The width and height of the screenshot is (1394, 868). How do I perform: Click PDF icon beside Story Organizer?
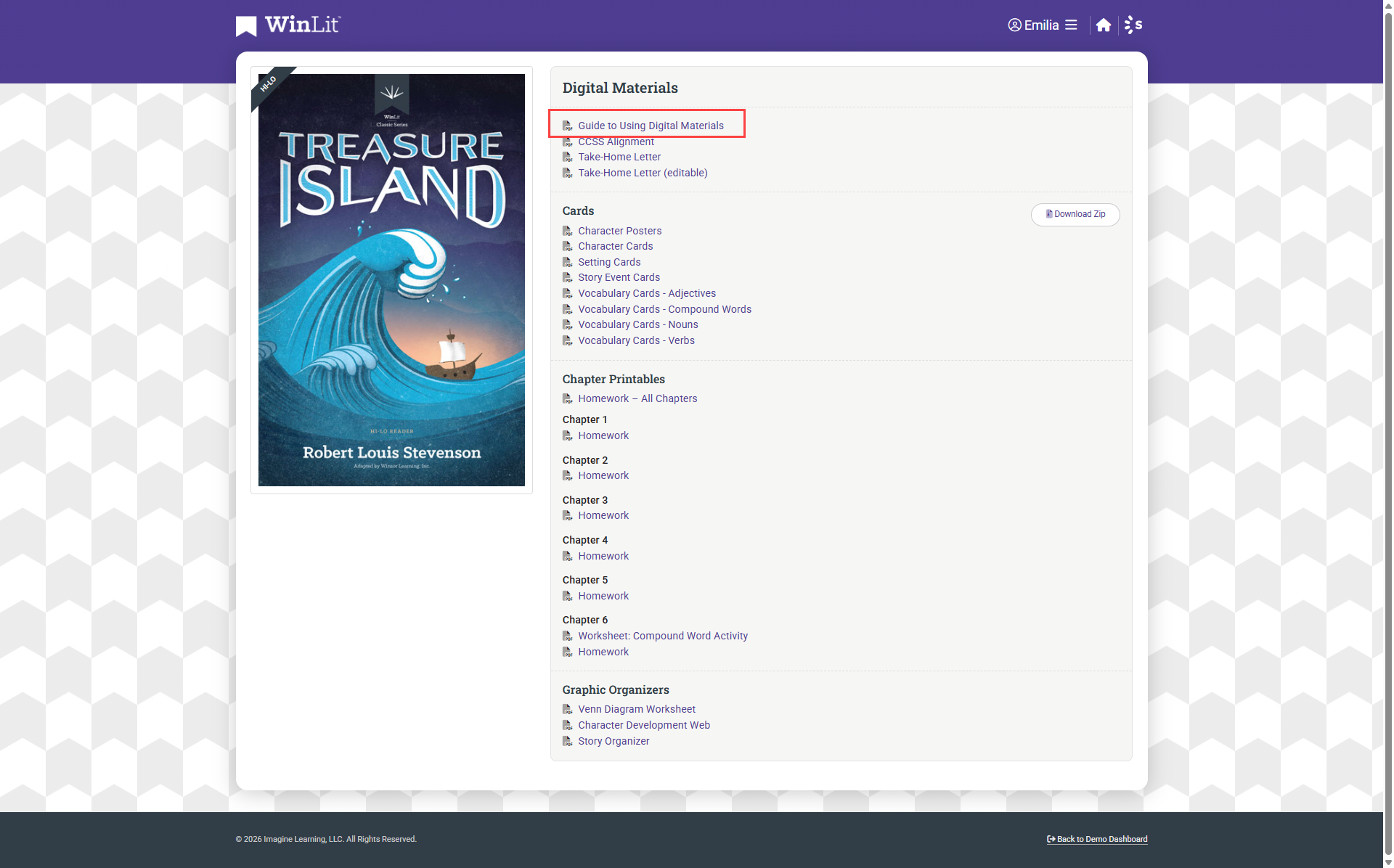pyautogui.click(x=568, y=741)
